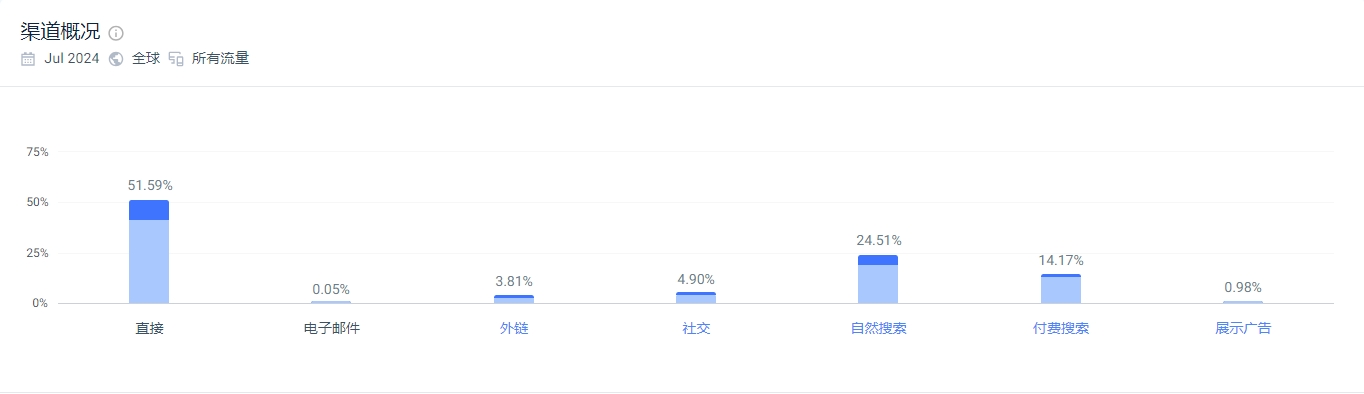Screen dimensions: 1364x394
Task: Click the globe icon next to 全球
Action: 116,58
